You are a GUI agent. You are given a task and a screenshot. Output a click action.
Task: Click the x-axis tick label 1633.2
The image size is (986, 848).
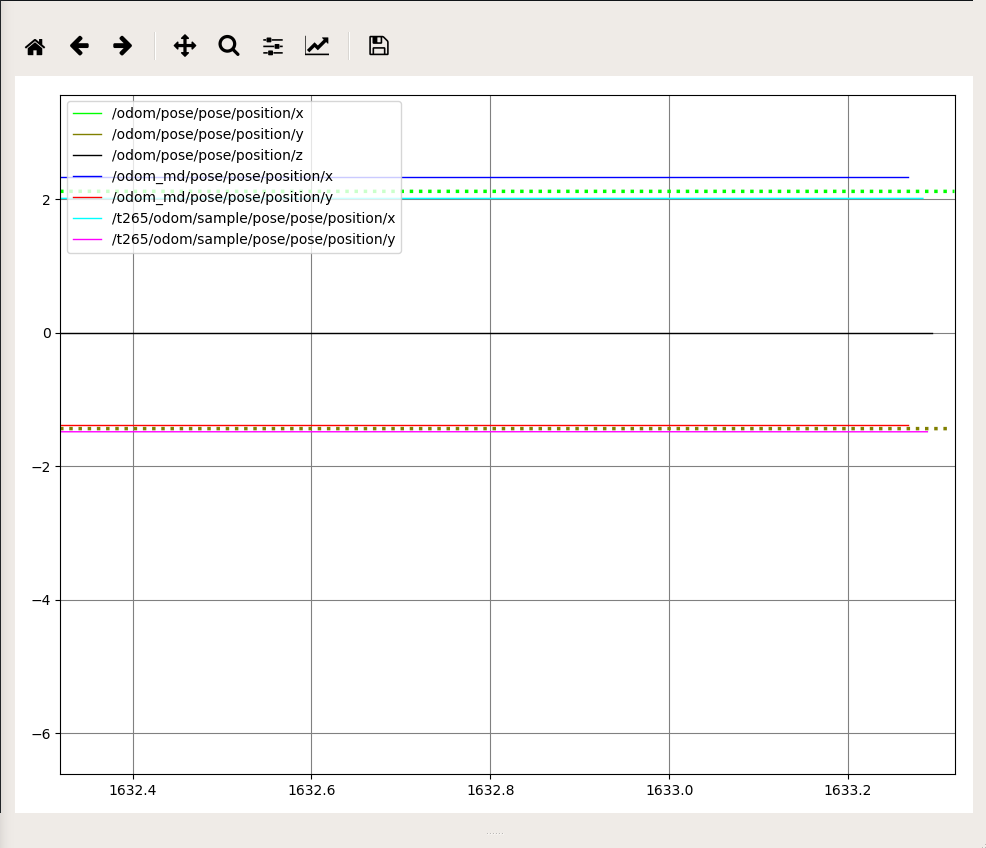point(848,790)
